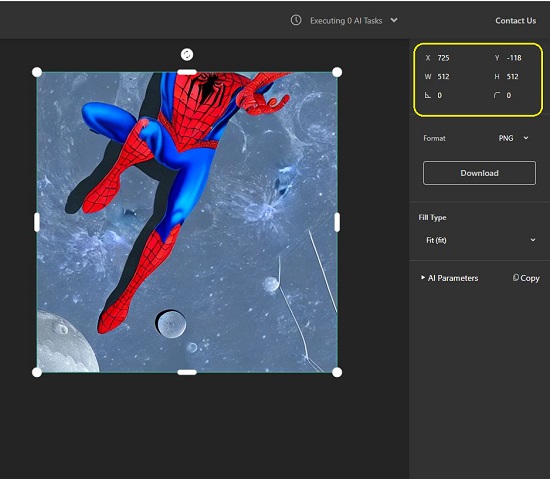Click the bottom-right corner resize handle

pyautogui.click(x=337, y=372)
